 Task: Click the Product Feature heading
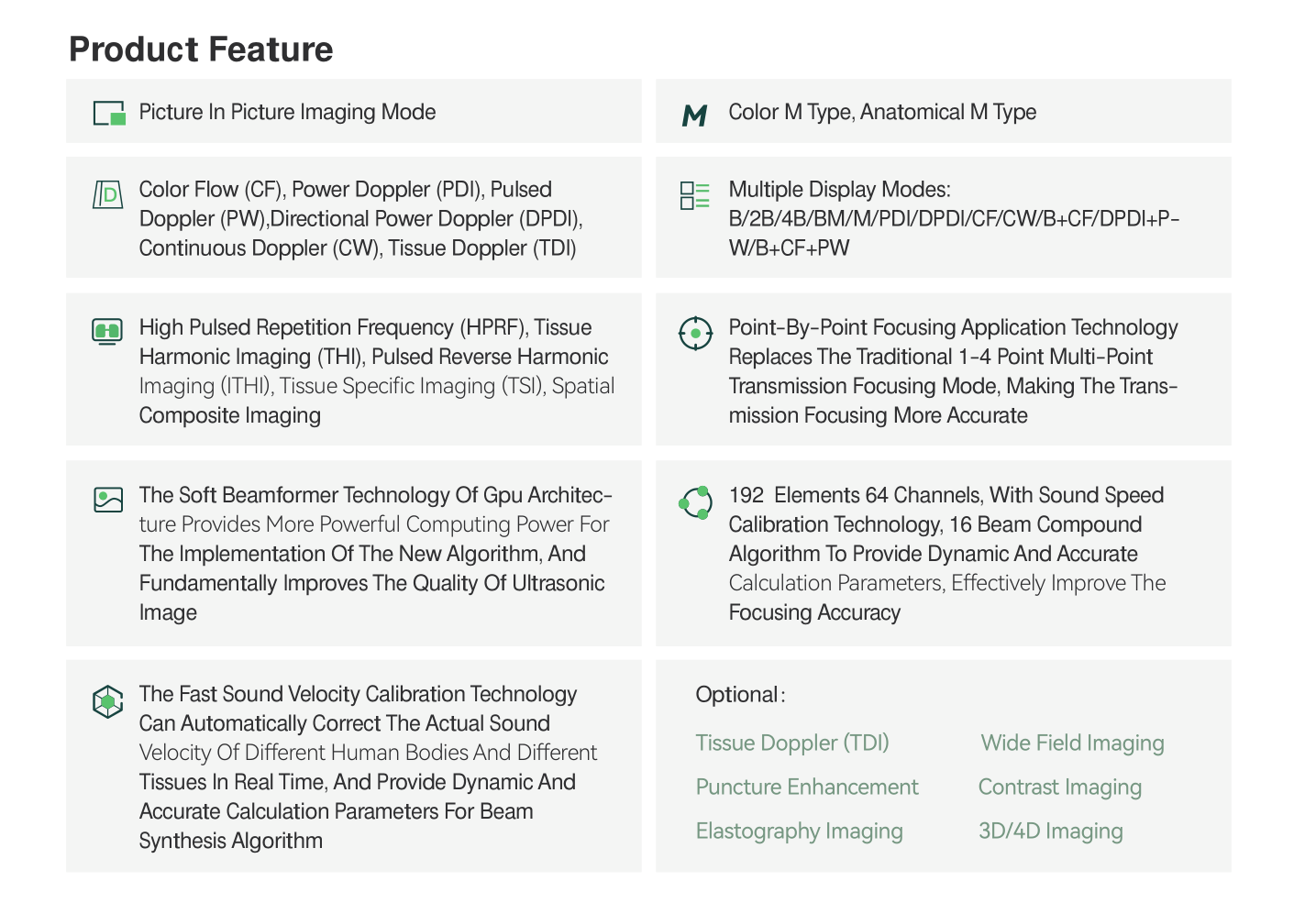201,50
